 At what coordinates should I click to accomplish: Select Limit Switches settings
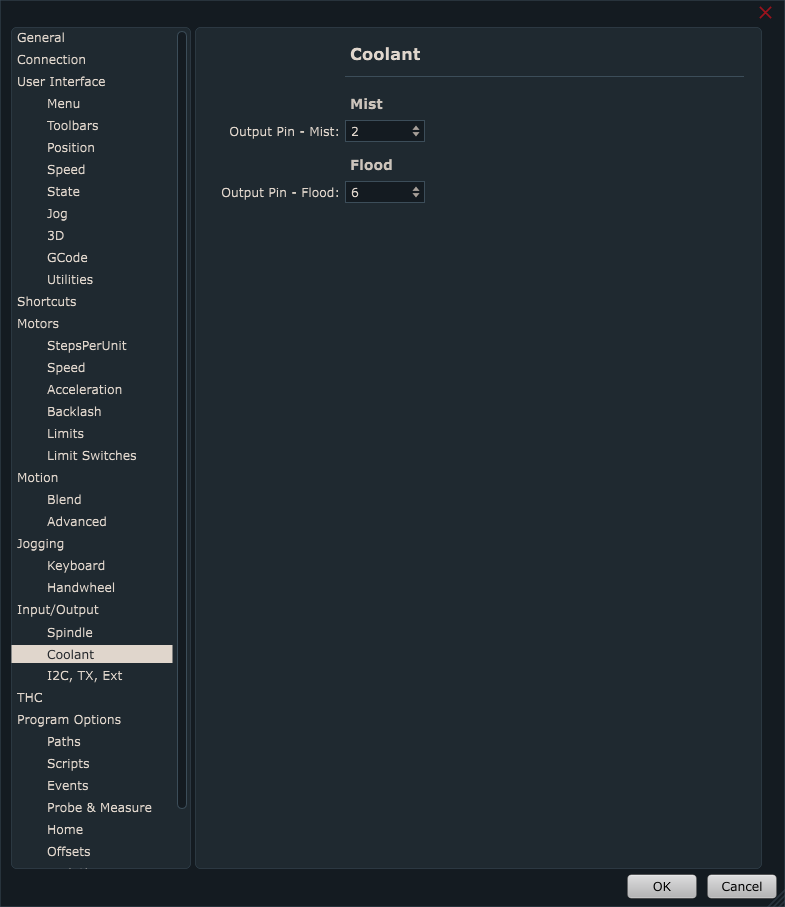coord(91,456)
